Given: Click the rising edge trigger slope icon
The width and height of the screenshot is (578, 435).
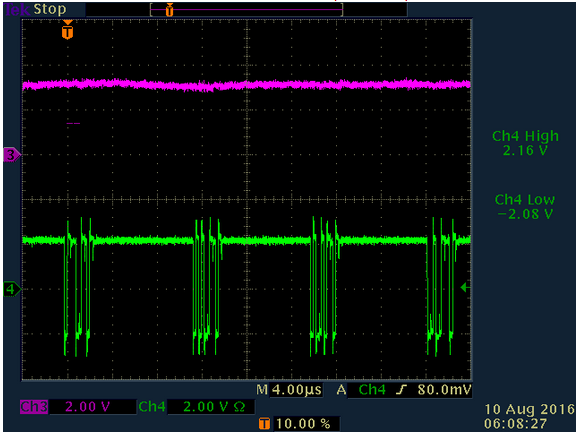Looking at the screenshot, I should coord(401,390).
